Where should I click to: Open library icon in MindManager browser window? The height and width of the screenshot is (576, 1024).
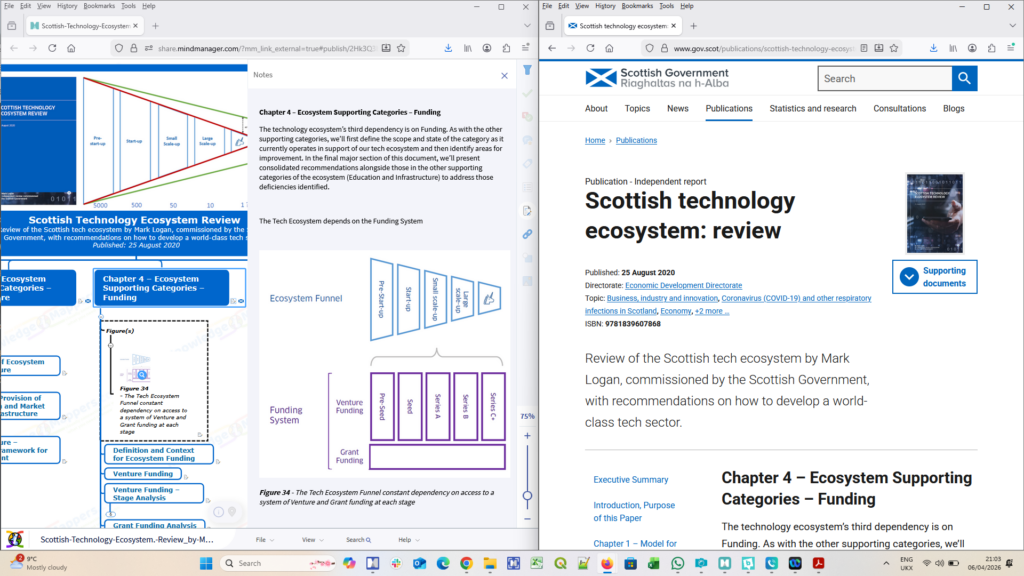[x=468, y=48]
